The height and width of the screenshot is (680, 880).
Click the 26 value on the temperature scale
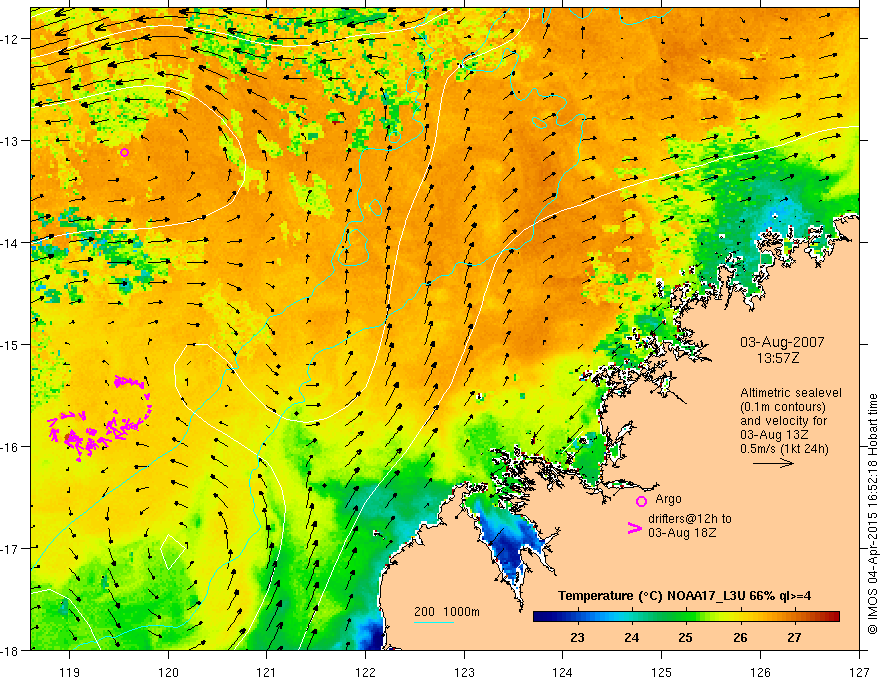(740, 637)
